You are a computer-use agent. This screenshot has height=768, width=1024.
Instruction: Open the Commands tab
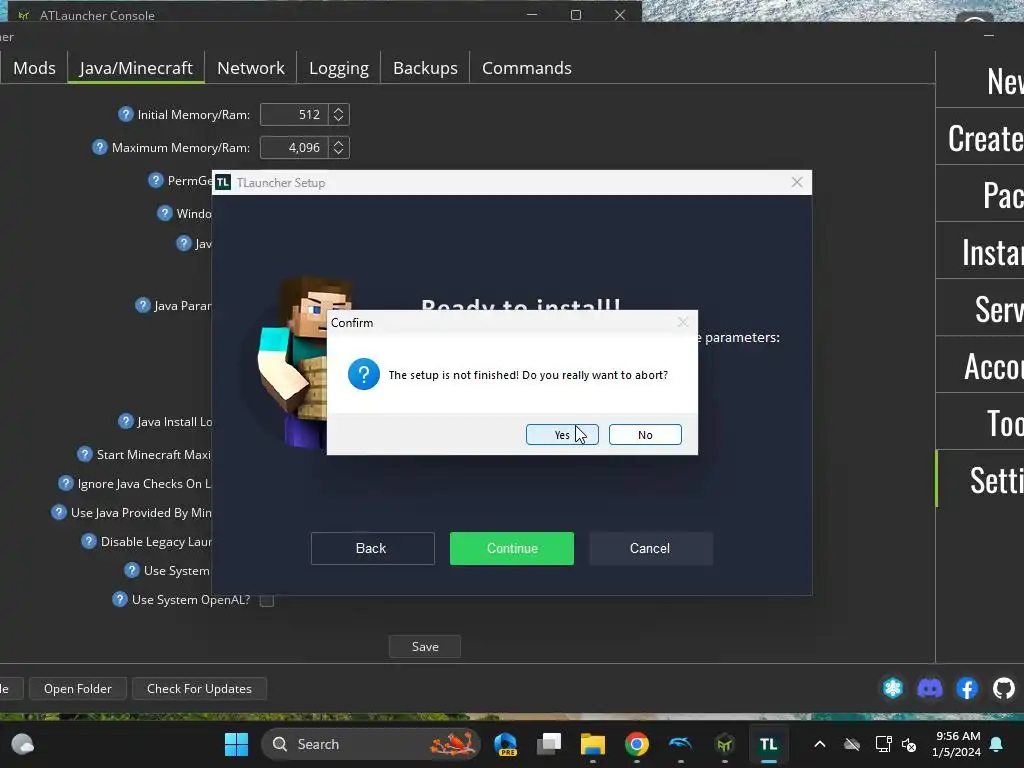(x=526, y=68)
